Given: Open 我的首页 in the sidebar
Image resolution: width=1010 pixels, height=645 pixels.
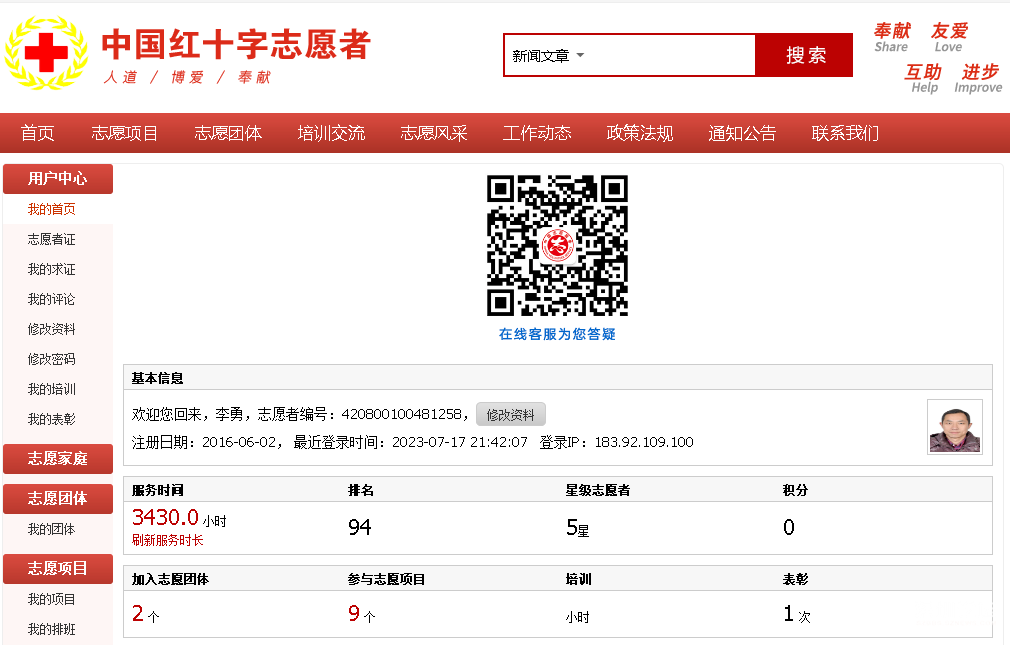Looking at the screenshot, I should tap(52, 209).
